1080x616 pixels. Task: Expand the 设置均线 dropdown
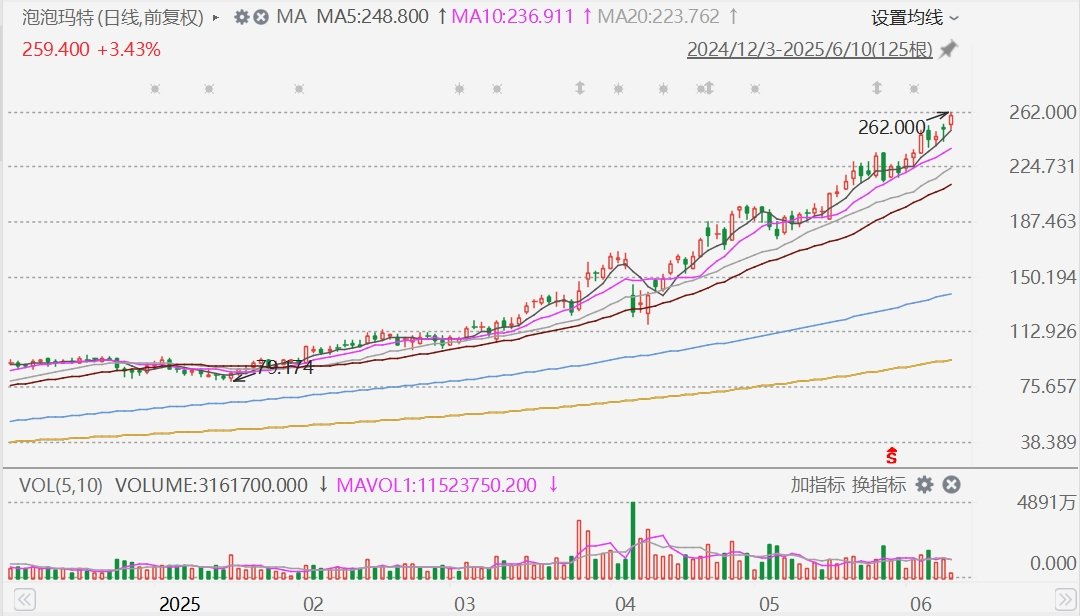(915, 17)
